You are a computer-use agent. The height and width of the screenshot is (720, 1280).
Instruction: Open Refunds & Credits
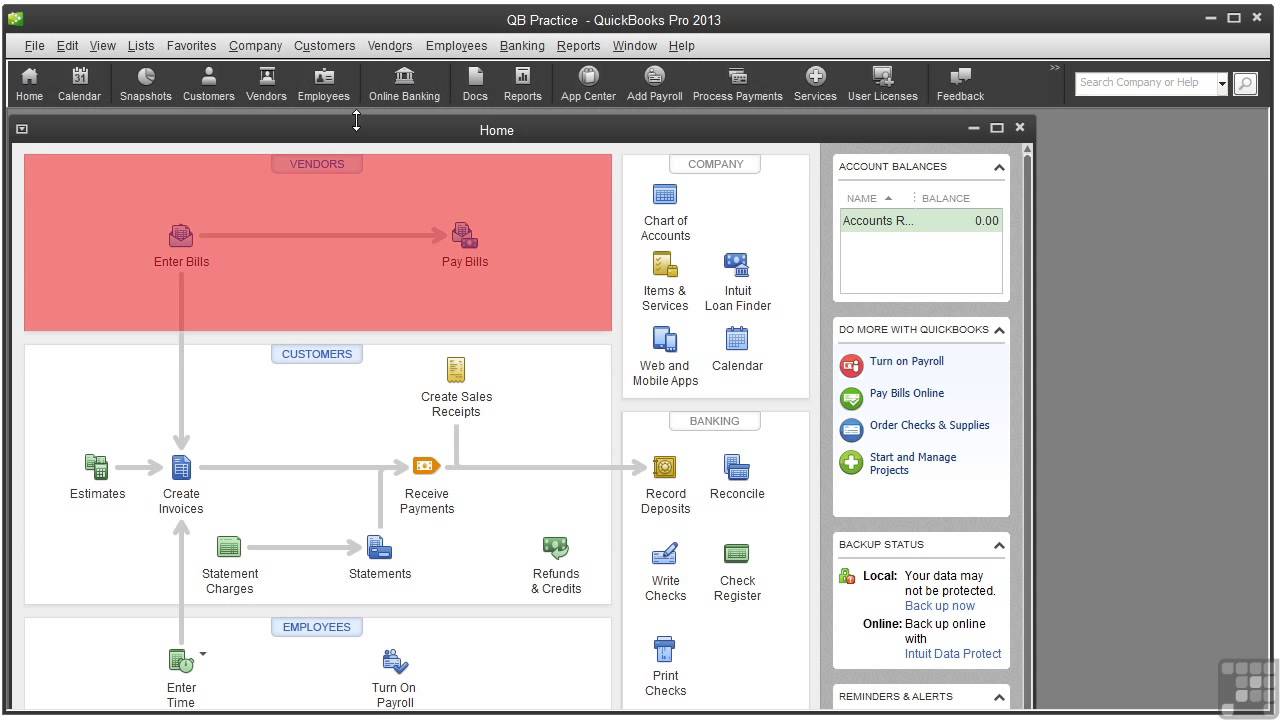(556, 547)
